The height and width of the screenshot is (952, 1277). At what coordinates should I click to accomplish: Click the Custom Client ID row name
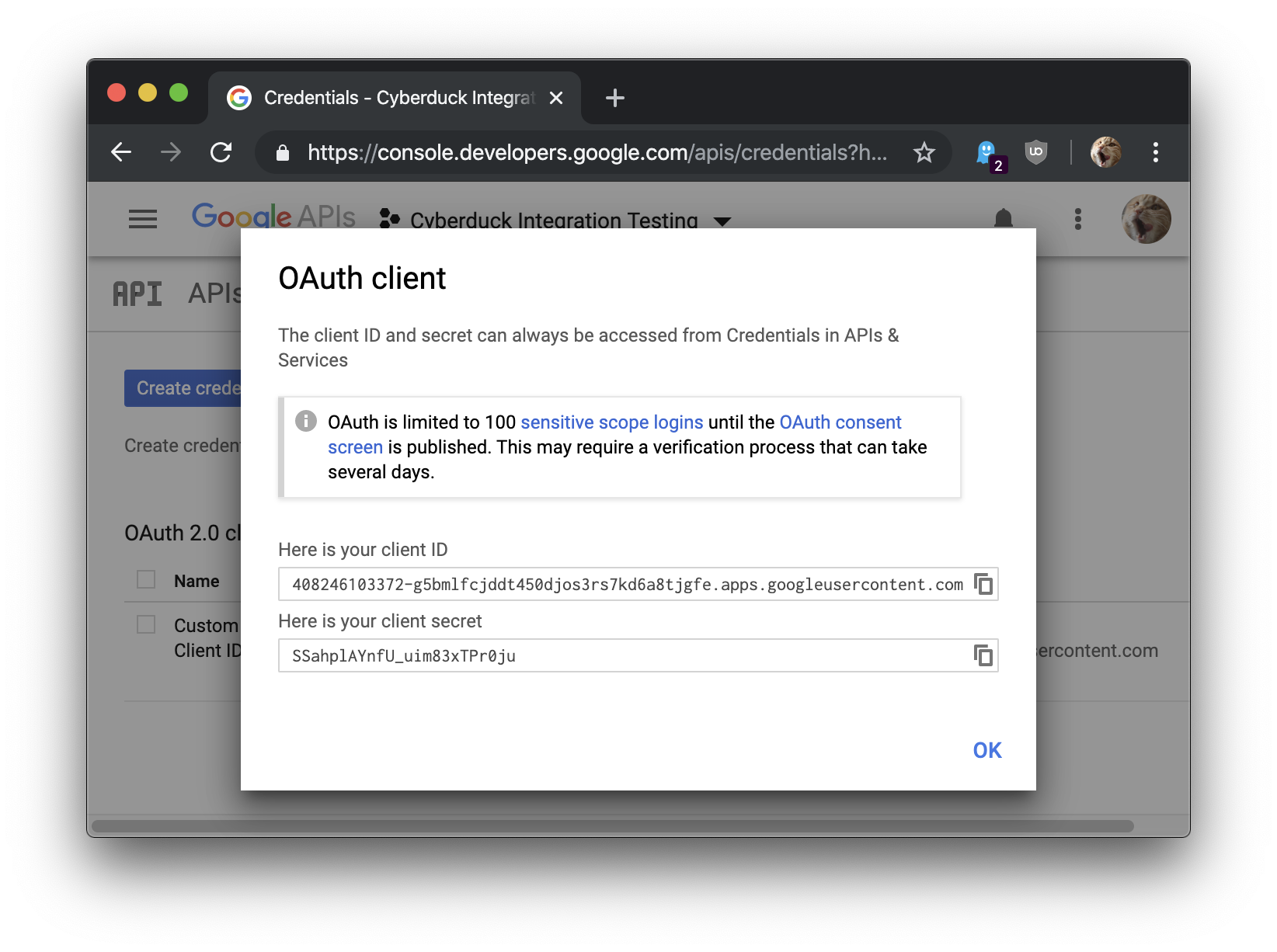pos(207,638)
